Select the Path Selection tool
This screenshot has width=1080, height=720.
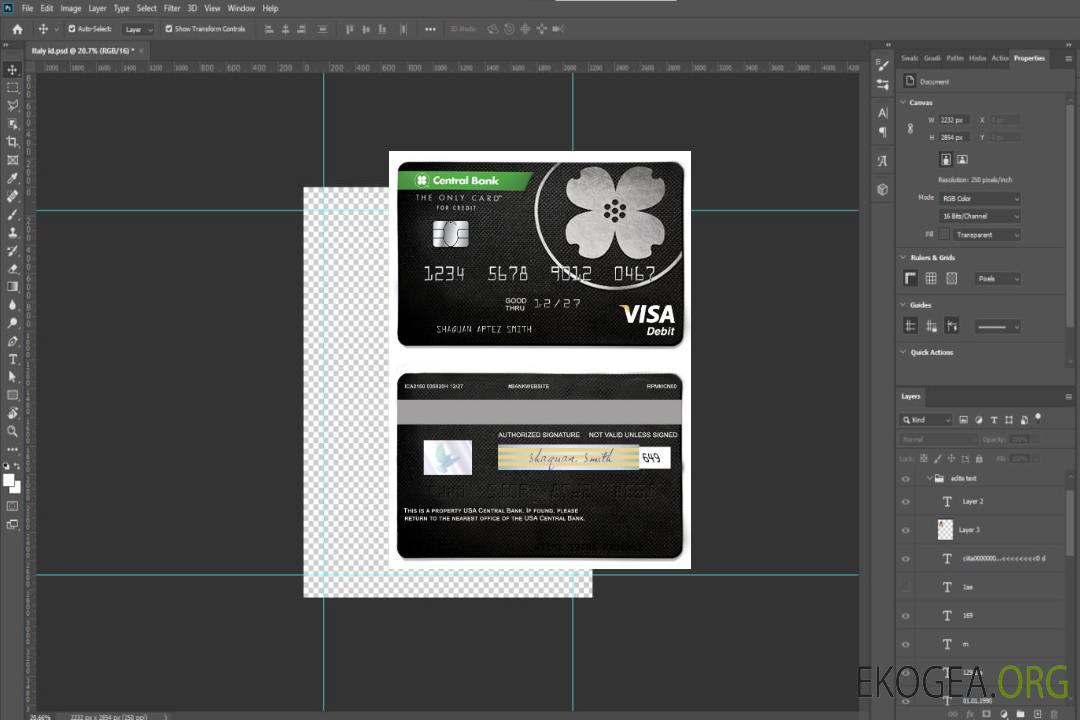coord(12,377)
